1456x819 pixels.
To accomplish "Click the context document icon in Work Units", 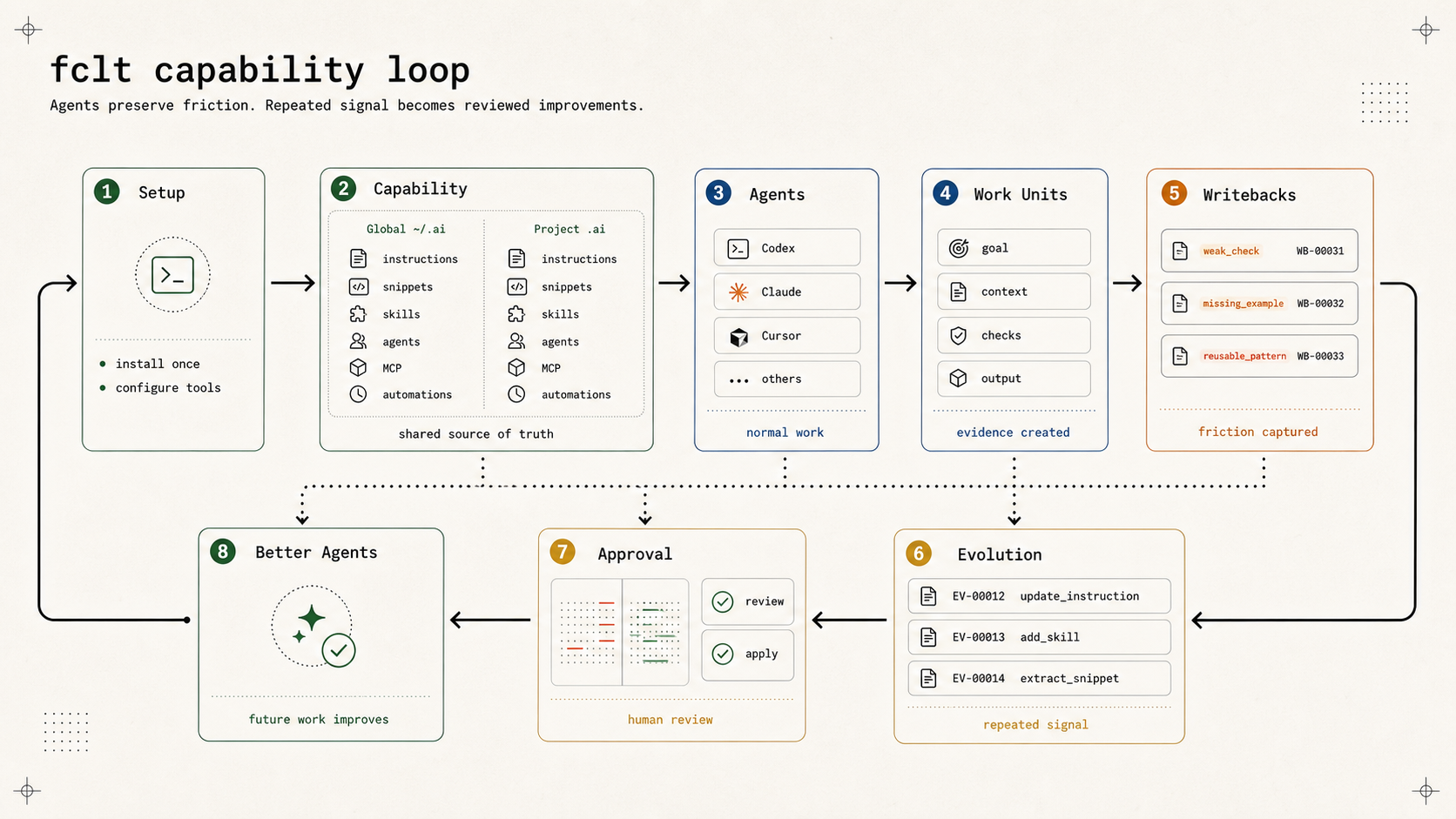I will click(x=959, y=292).
